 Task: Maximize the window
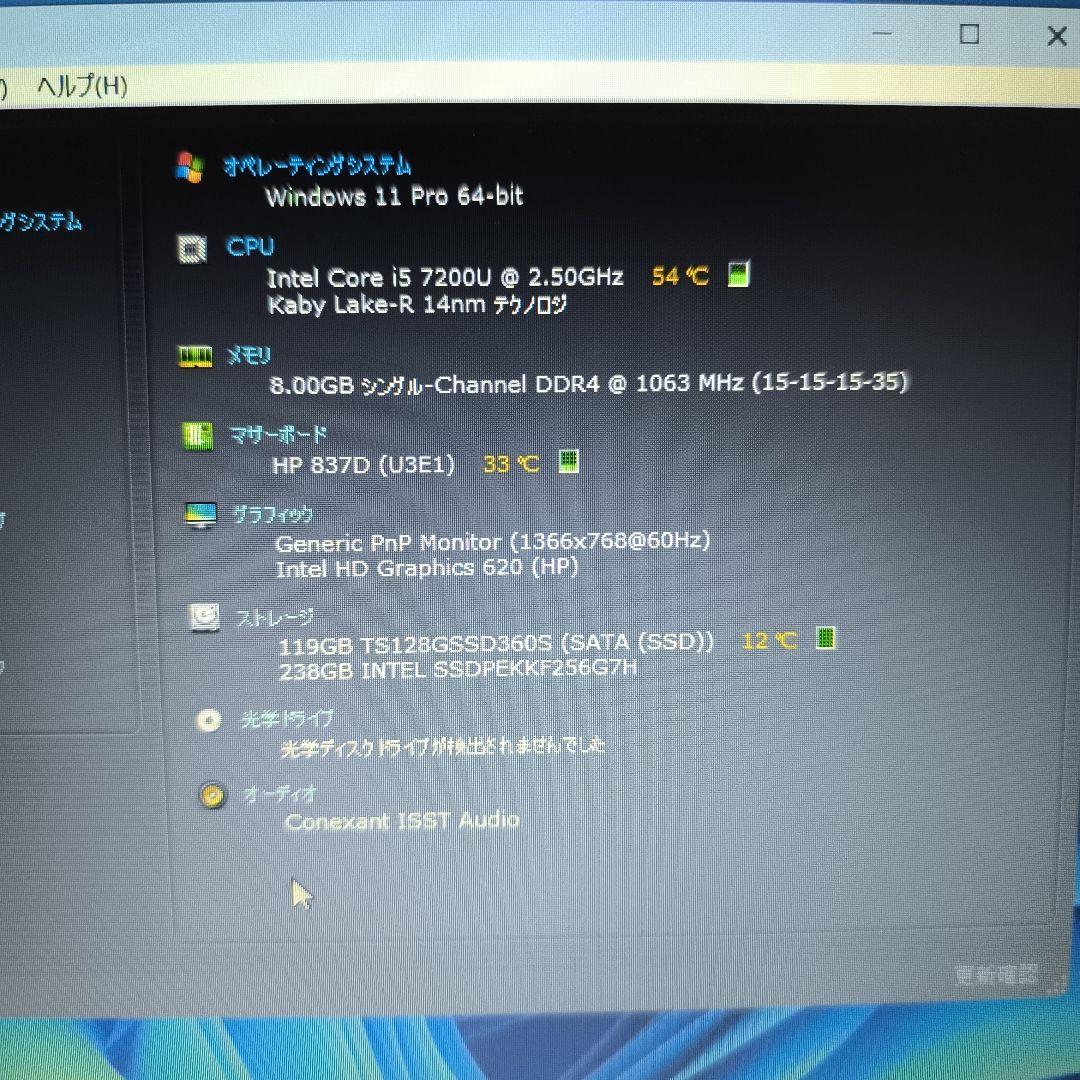[x=970, y=34]
